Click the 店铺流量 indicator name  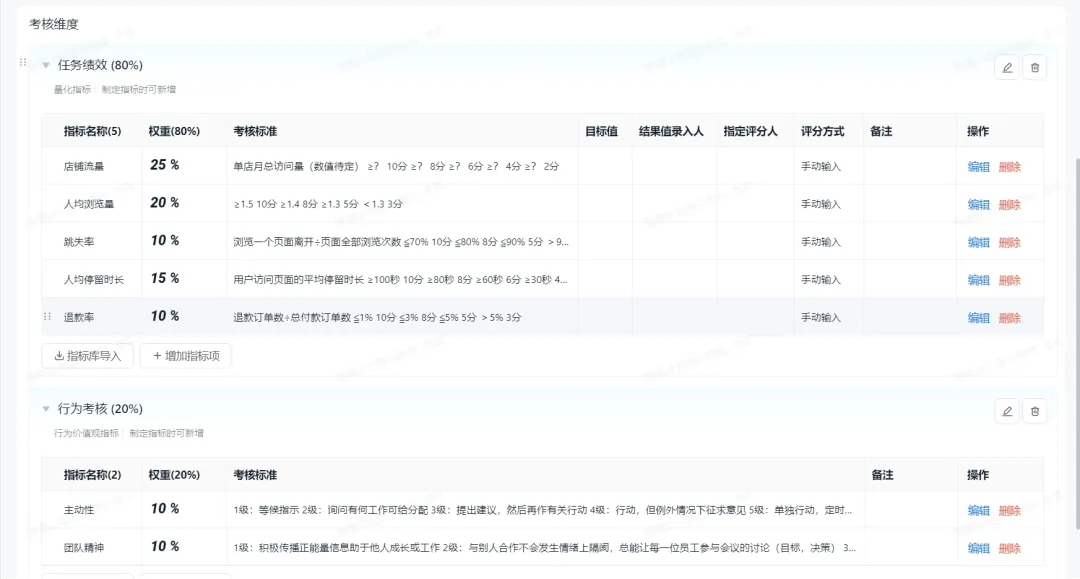(x=83, y=167)
